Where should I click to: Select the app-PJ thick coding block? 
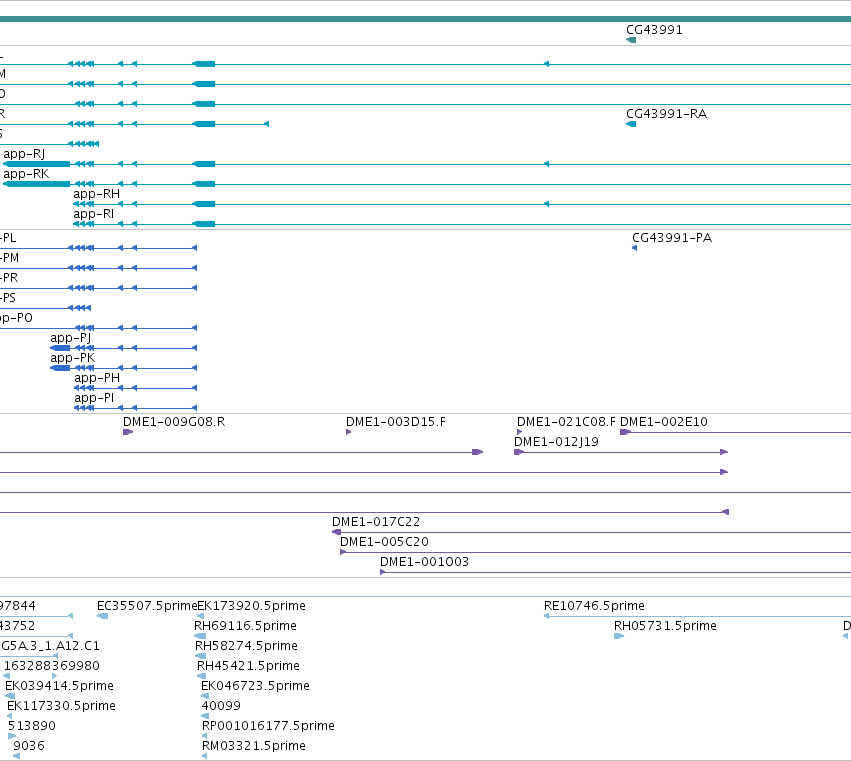[60, 348]
